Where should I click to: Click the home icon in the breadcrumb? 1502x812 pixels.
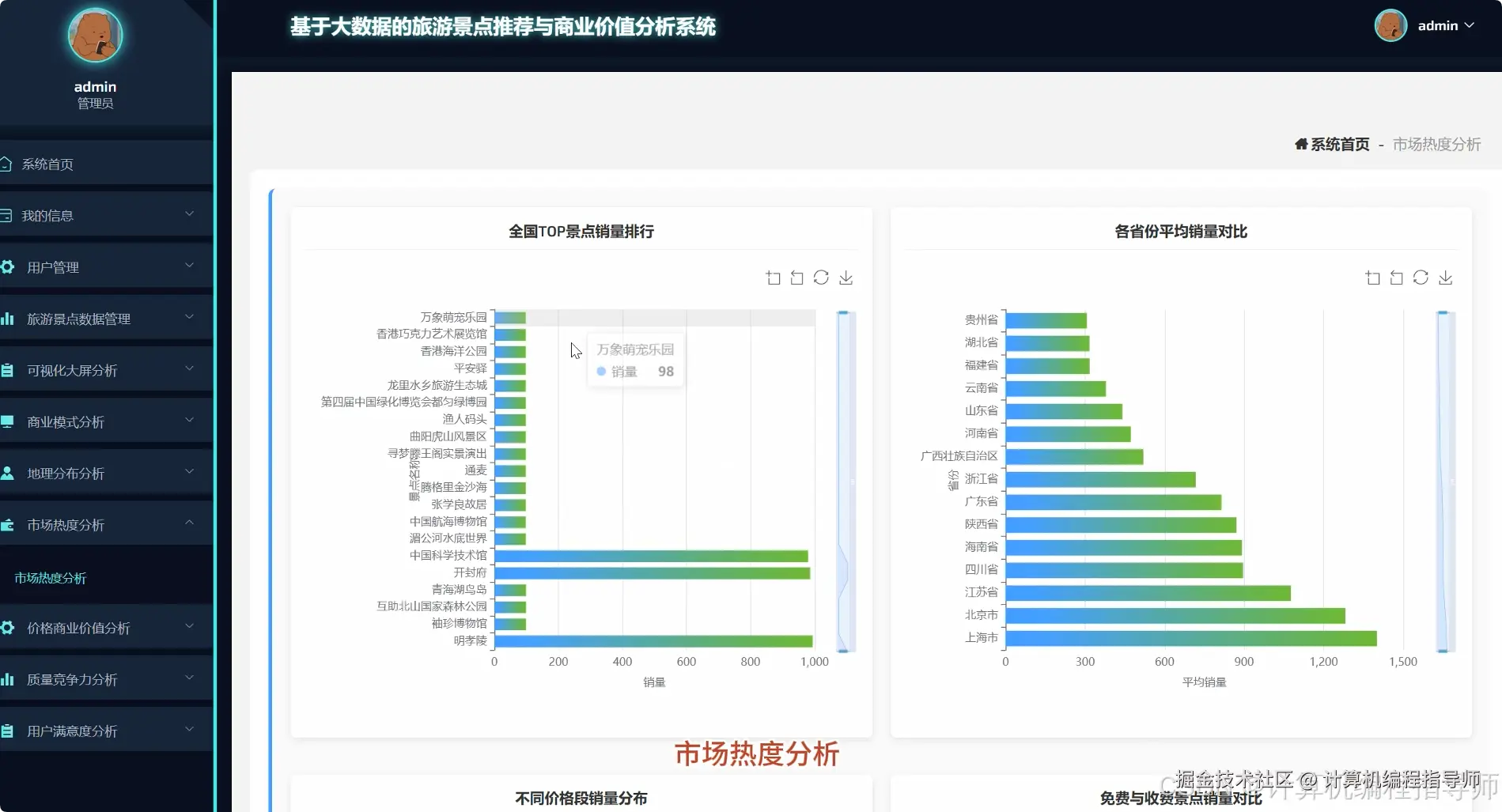(x=1301, y=144)
